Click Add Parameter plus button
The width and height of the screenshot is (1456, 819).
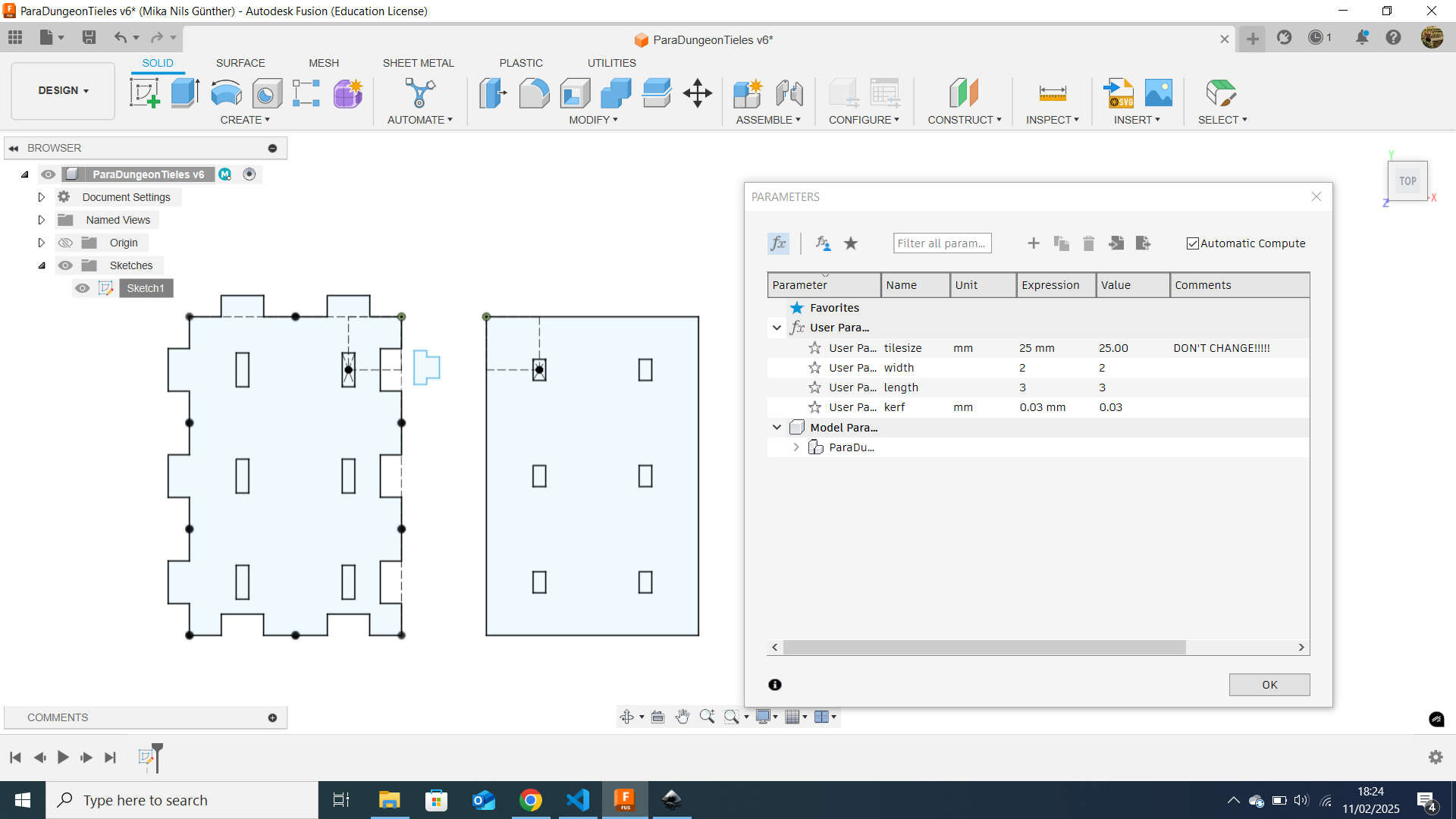pos(1033,243)
